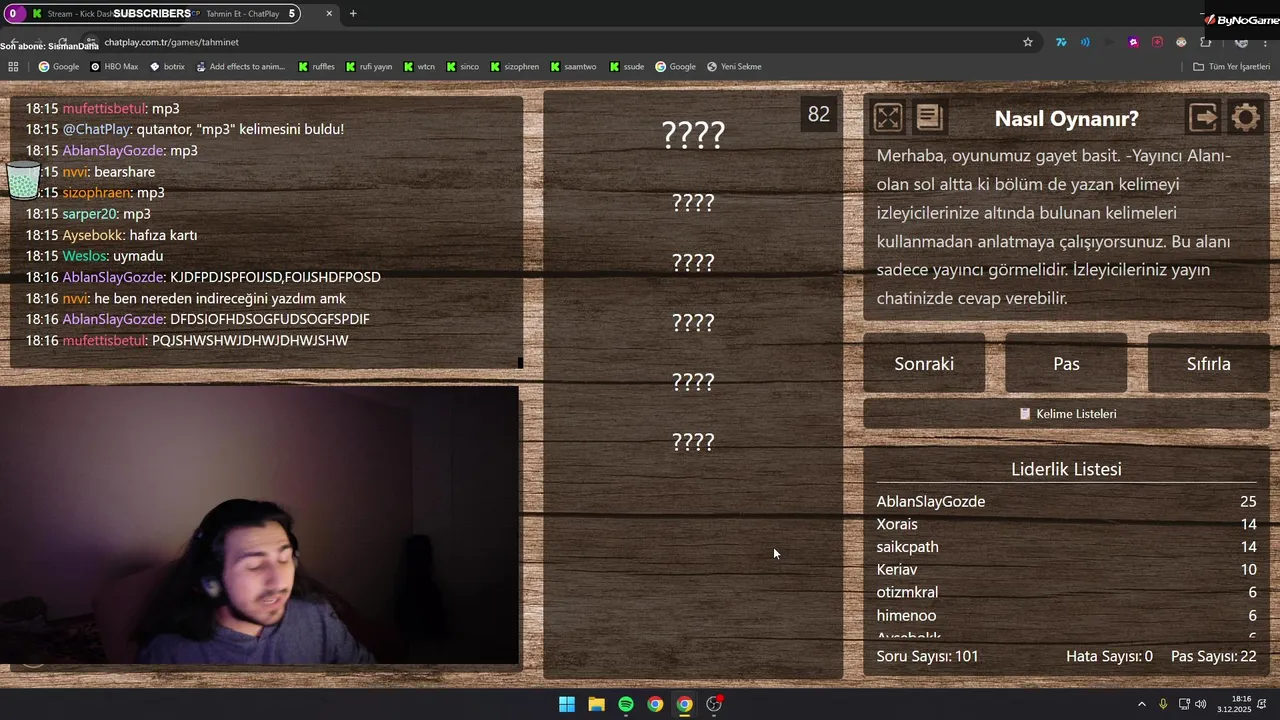
Task: Open the Yeni Sekme bookmark
Action: coord(734,67)
